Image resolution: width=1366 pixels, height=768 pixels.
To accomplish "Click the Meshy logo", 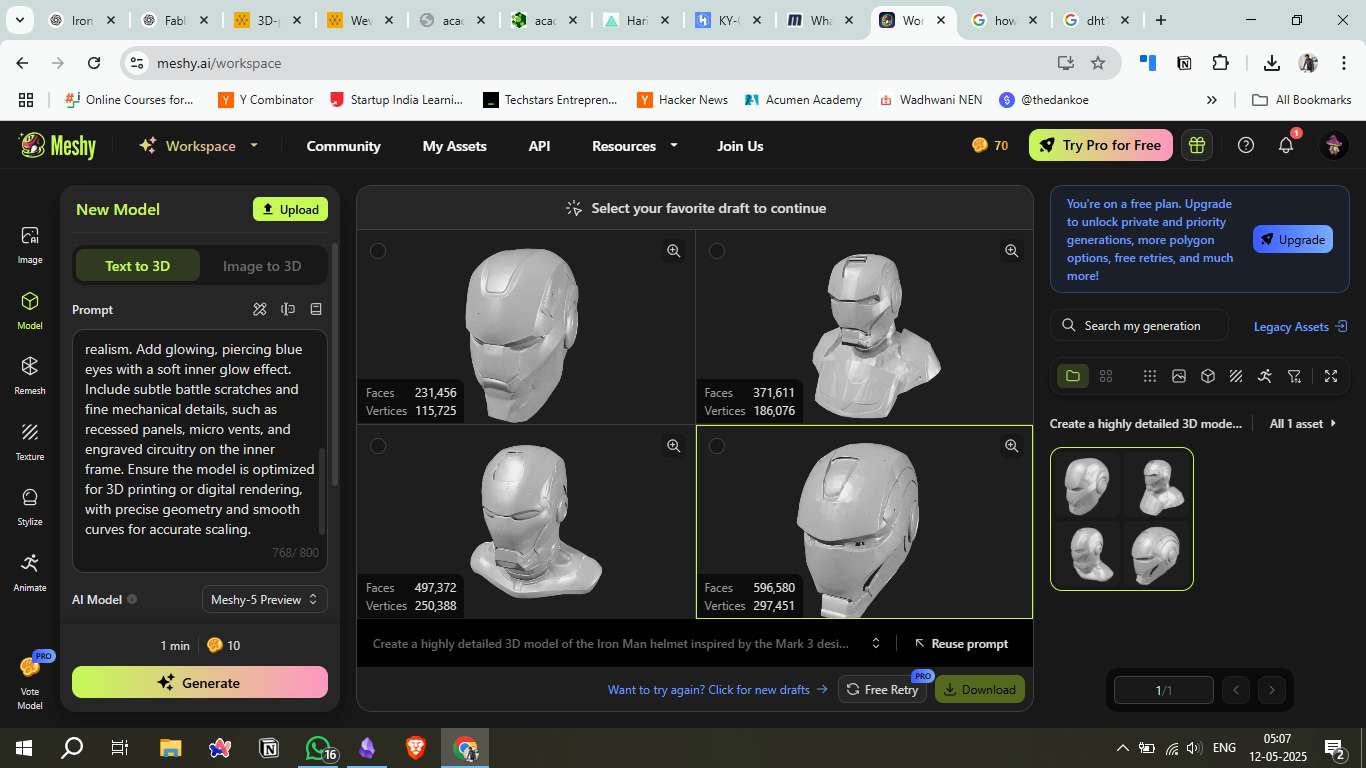I will click(58, 146).
